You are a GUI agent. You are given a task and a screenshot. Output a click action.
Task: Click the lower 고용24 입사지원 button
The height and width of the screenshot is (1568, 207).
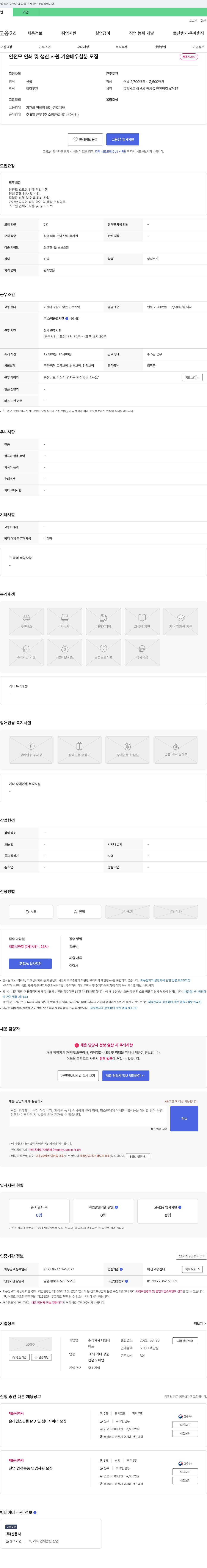(30, 963)
